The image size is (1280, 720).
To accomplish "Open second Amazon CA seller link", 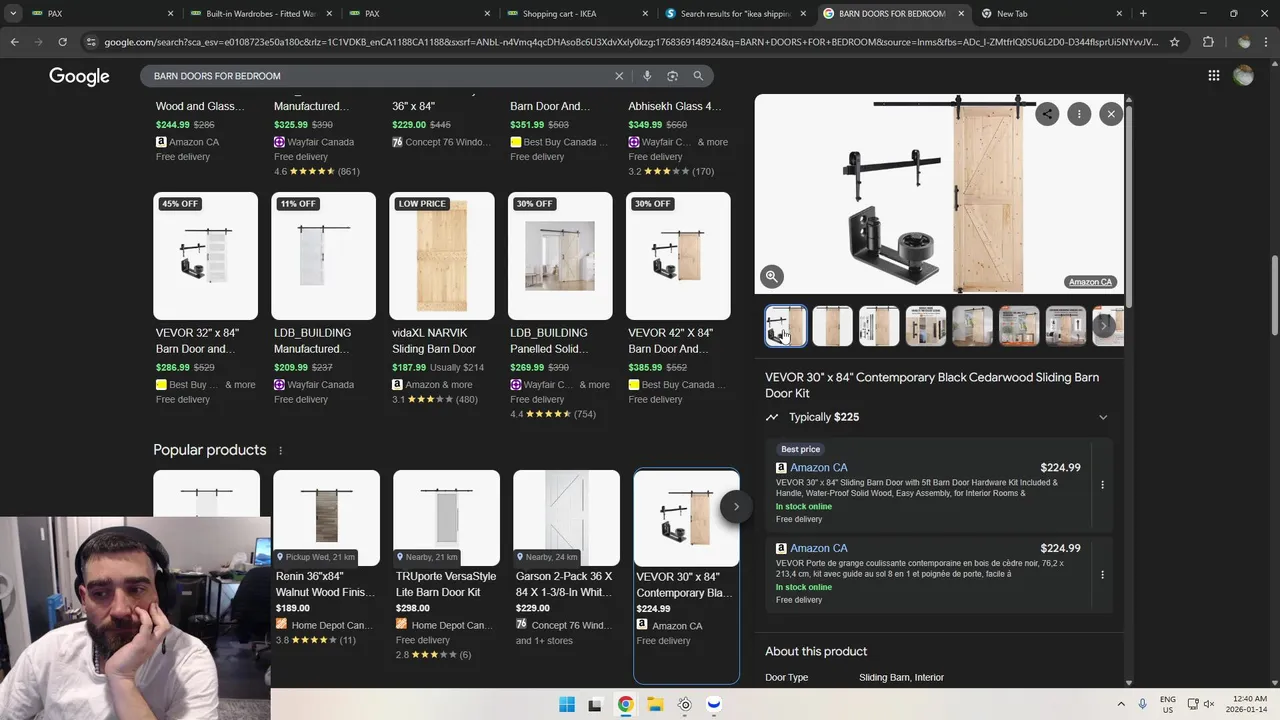I will [819, 548].
